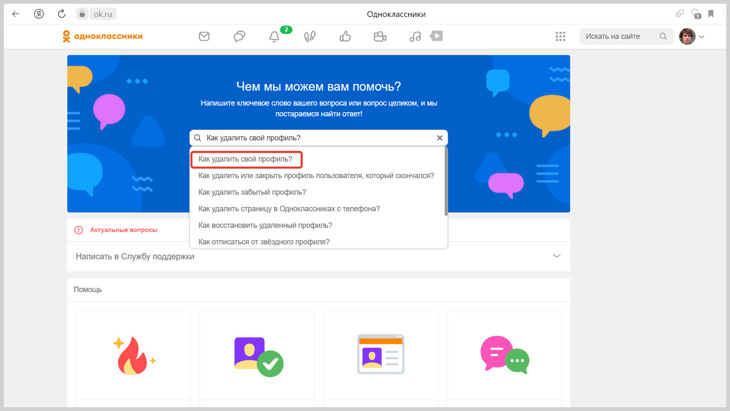
Task: Expand 'Написать в Службу поддержки' section
Action: [x=318, y=256]
